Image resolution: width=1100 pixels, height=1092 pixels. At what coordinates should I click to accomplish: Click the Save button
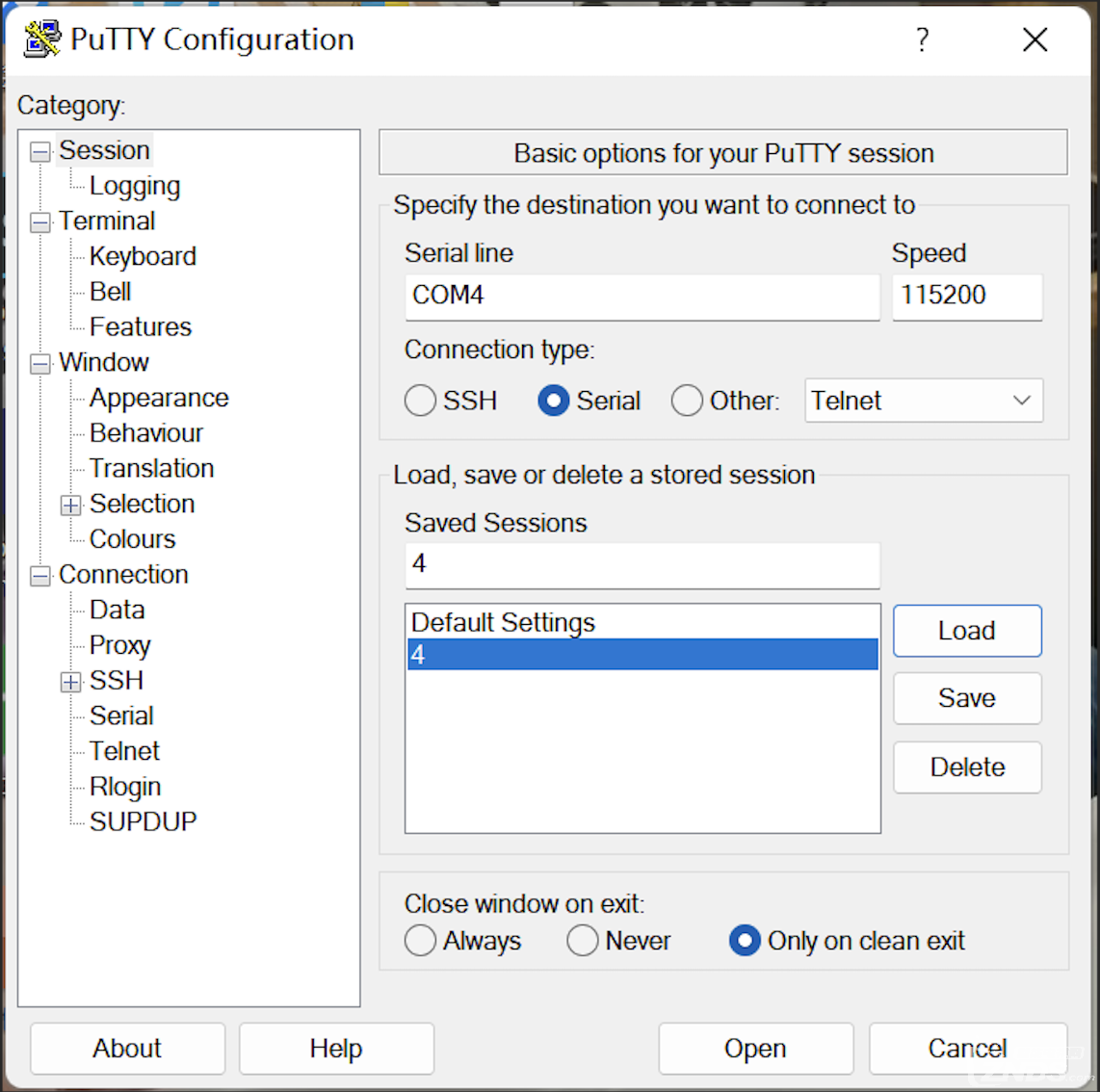point(967,698)
